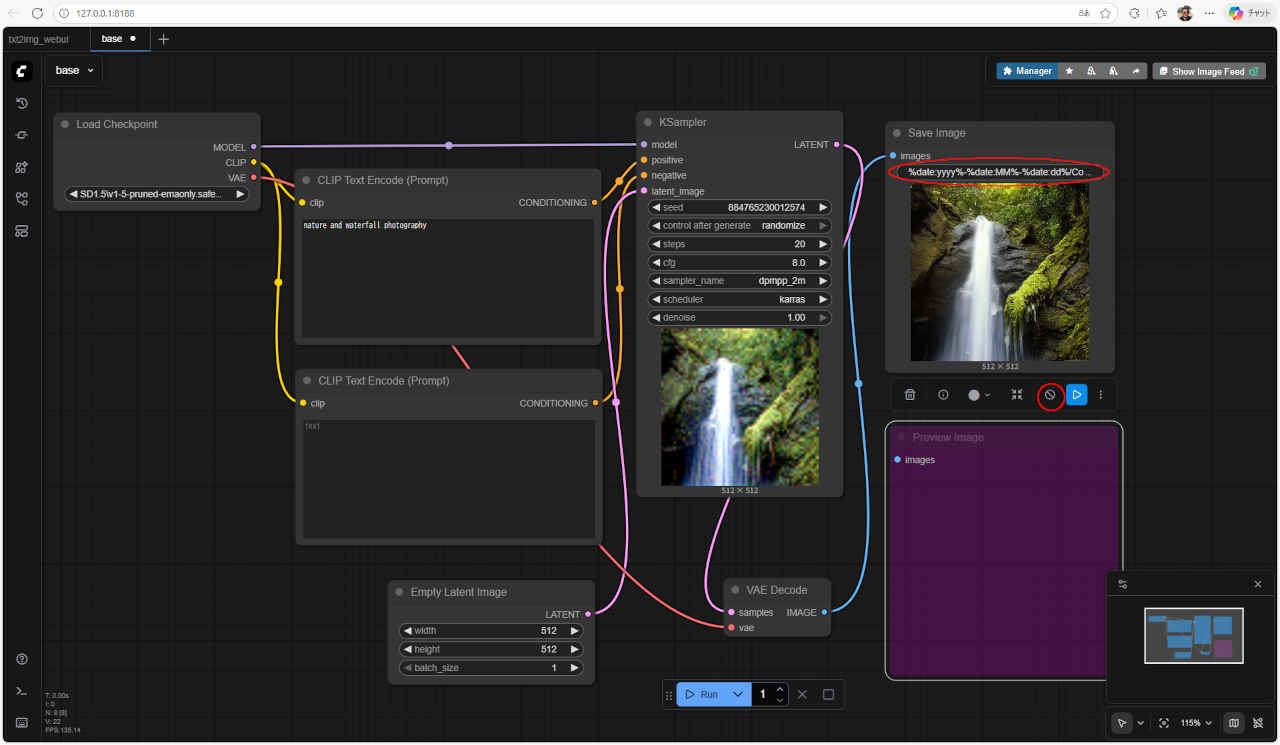Open the node library sidebar icon
1280x745 pixels.
click(22, 167)
